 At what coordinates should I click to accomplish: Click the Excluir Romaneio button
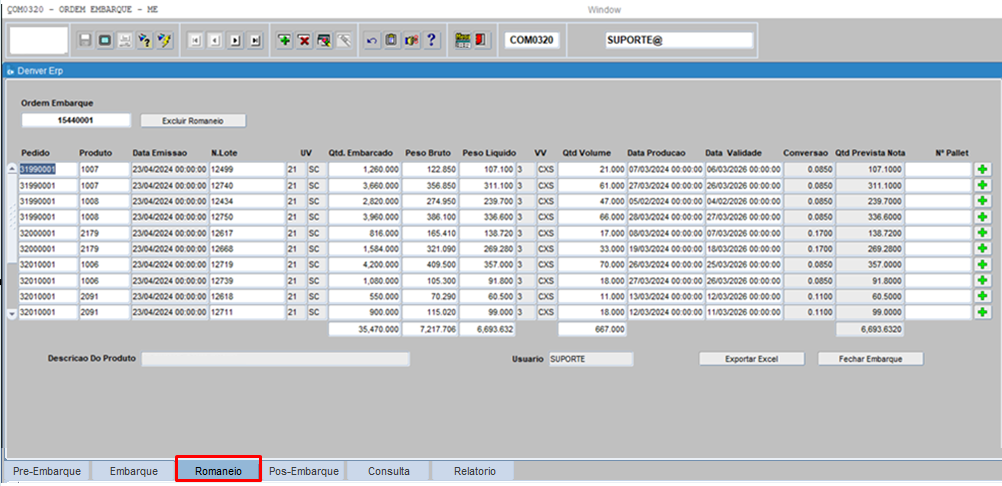tap(193, 121)
